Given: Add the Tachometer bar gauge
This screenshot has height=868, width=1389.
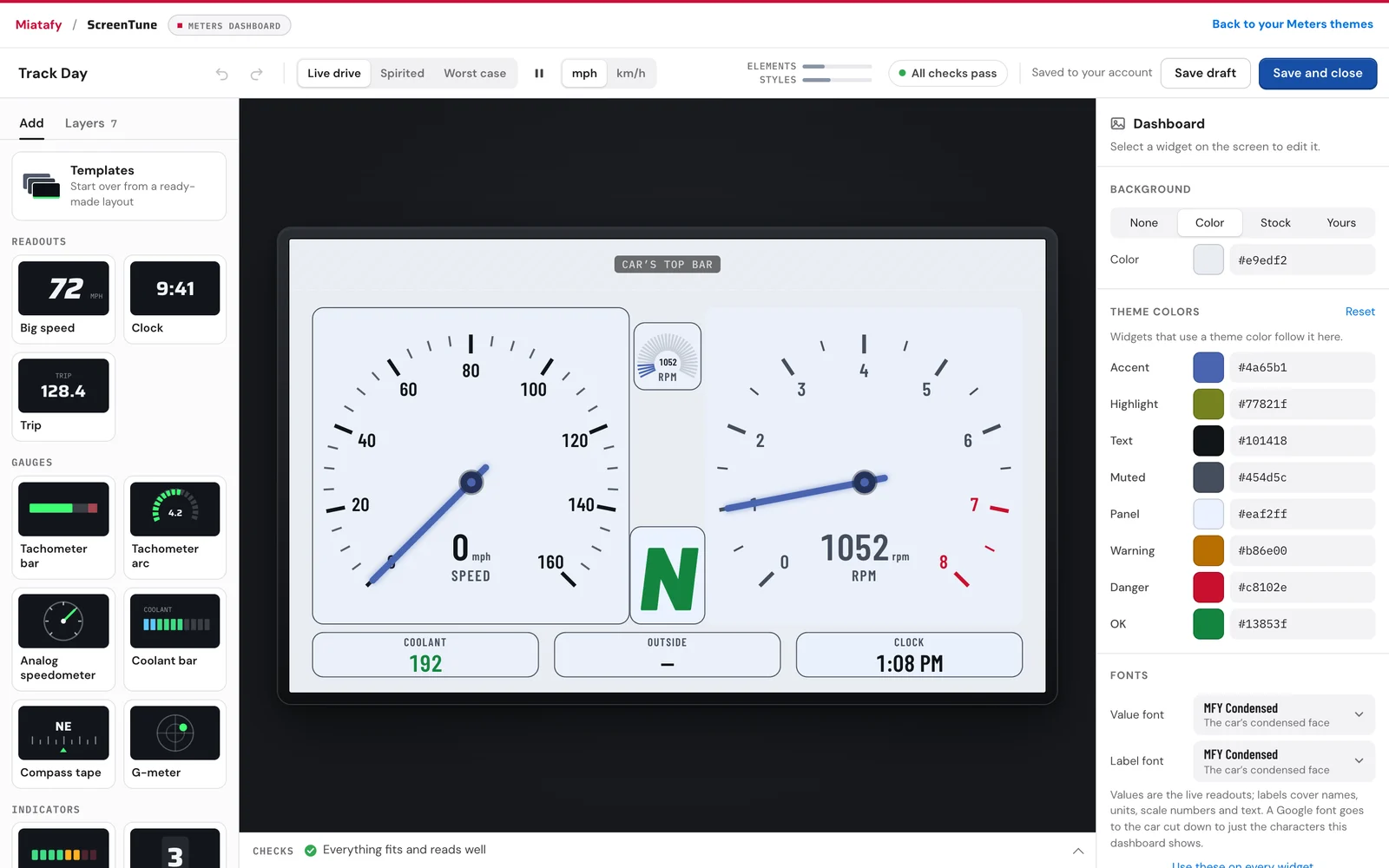Looking at the screenshot, I should point(63,528).
